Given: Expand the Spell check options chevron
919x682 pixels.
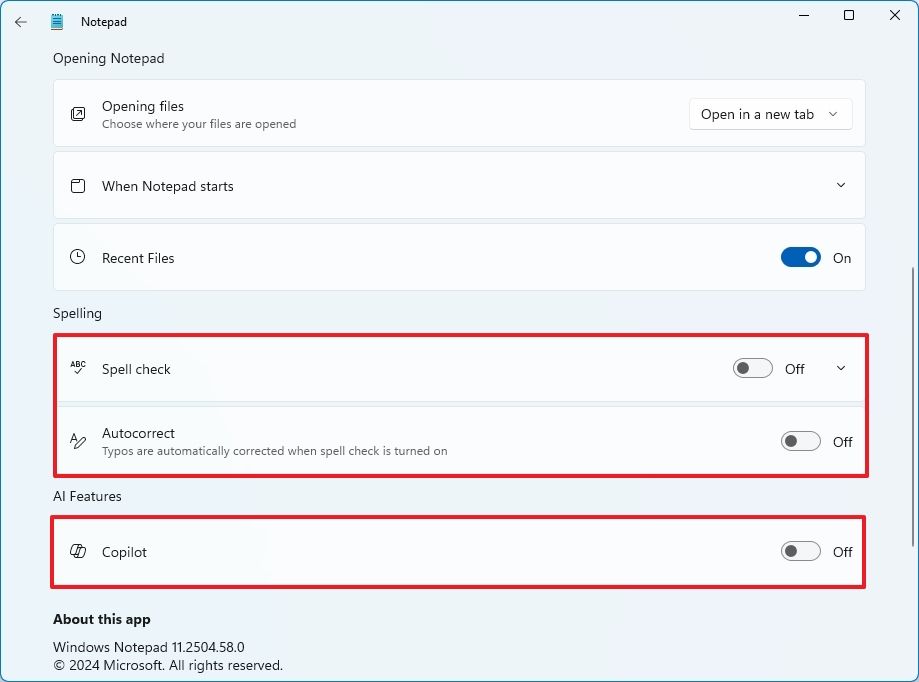Looking at the screenshot, I should click(x=841, y=368).
